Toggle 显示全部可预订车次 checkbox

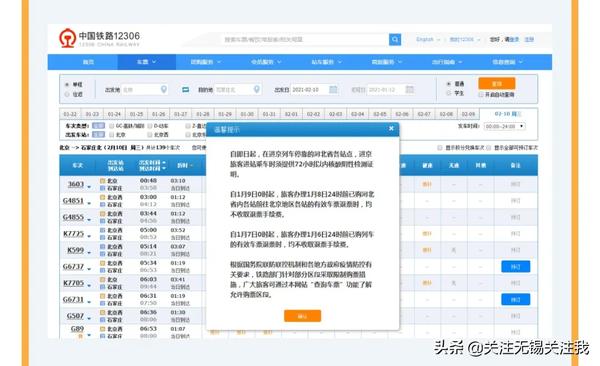point(488,148)
